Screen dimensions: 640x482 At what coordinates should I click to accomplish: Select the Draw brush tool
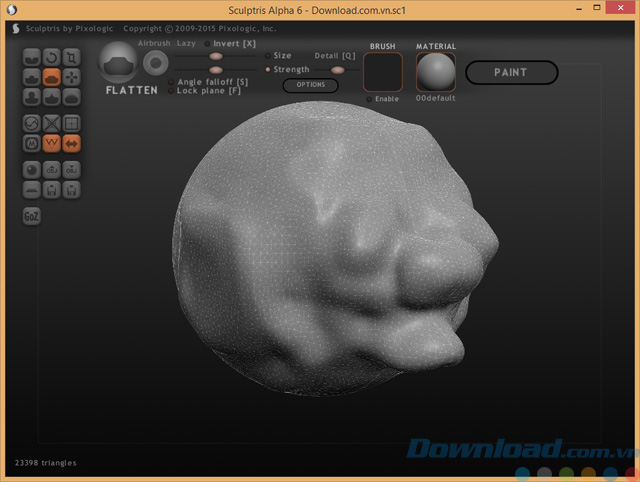click(x=31, y=77)
